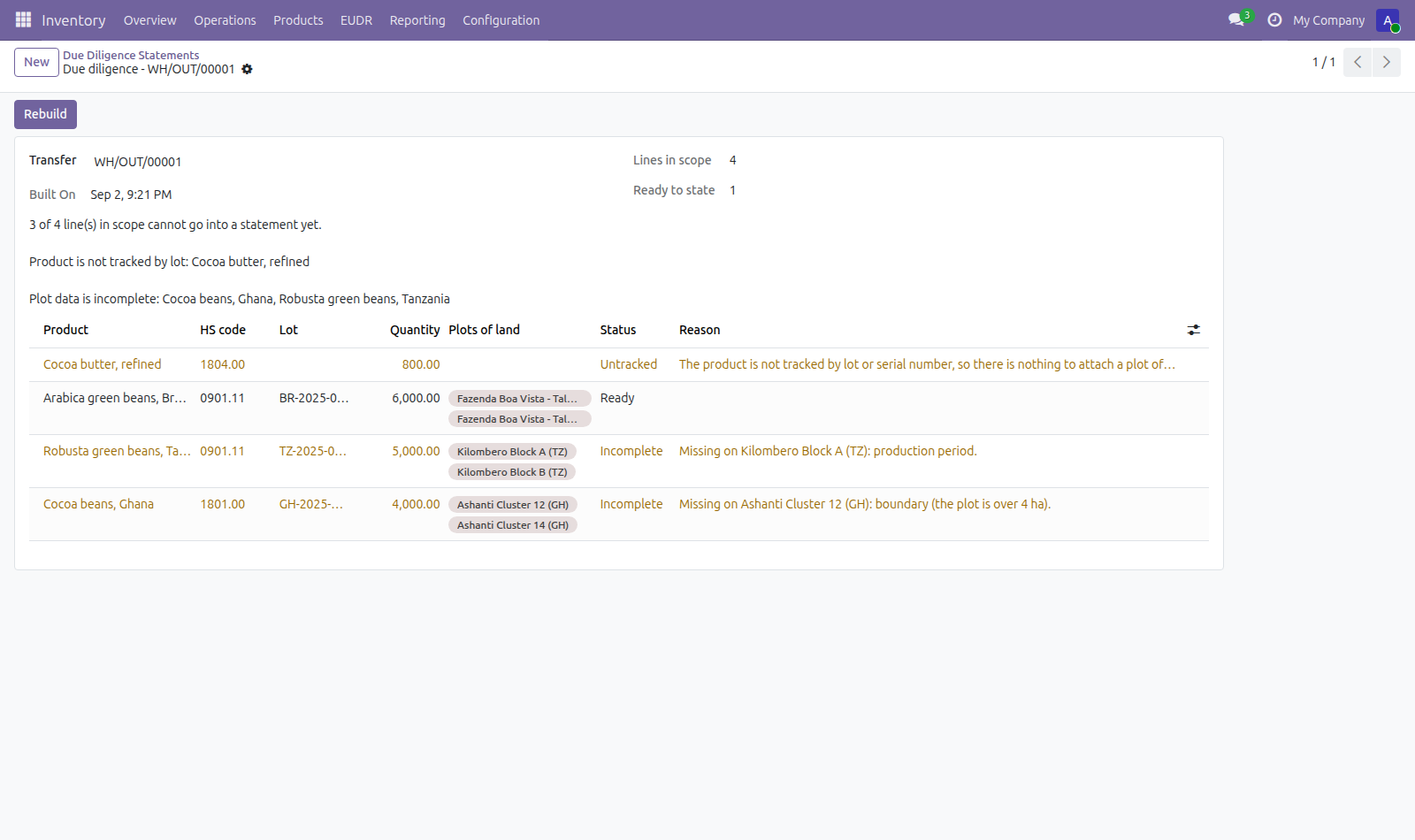Sort by the Reason column header
This screenshot has width=1415, height=840.
click(700, 330)
